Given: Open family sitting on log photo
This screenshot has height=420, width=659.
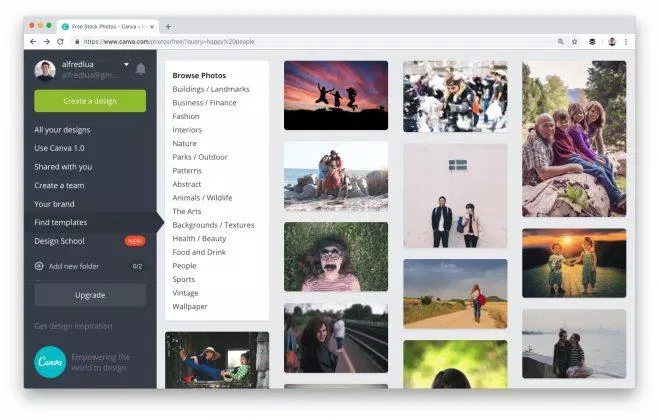Looking at the screenshot, I should pos(574,139).
